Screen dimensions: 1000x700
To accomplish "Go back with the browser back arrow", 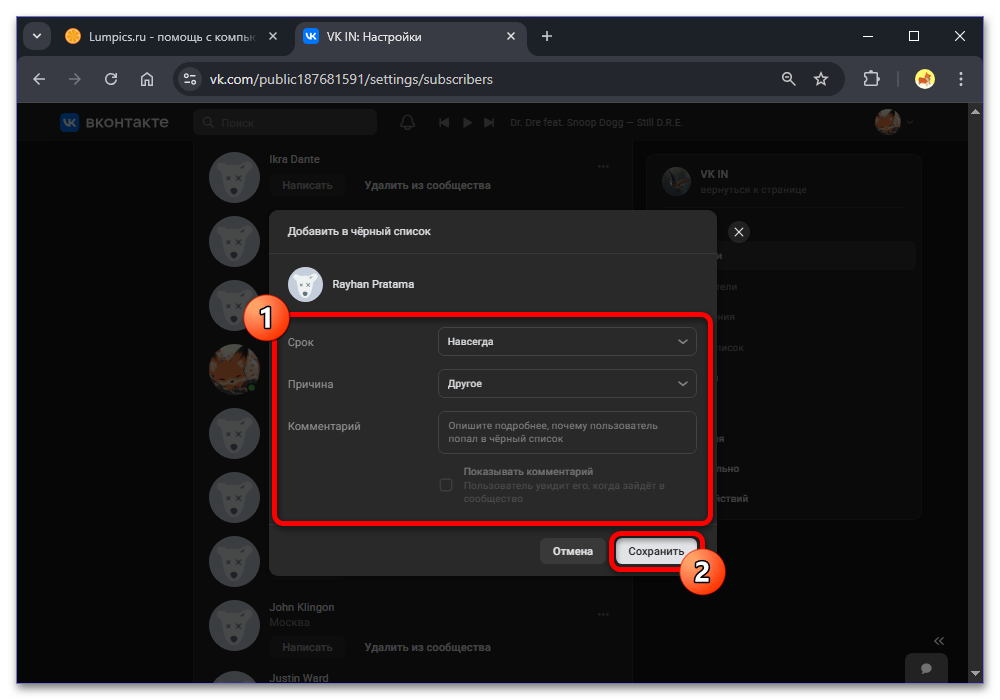I will (40, 79).
